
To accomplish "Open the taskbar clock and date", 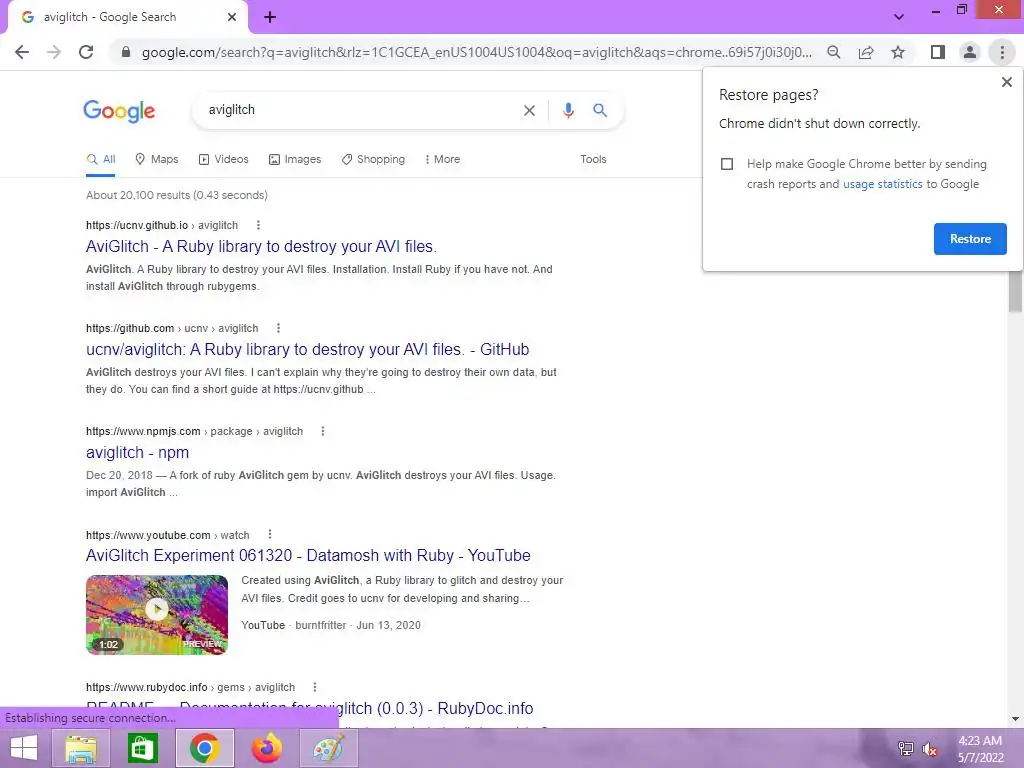I will click(x=980, y=749).
